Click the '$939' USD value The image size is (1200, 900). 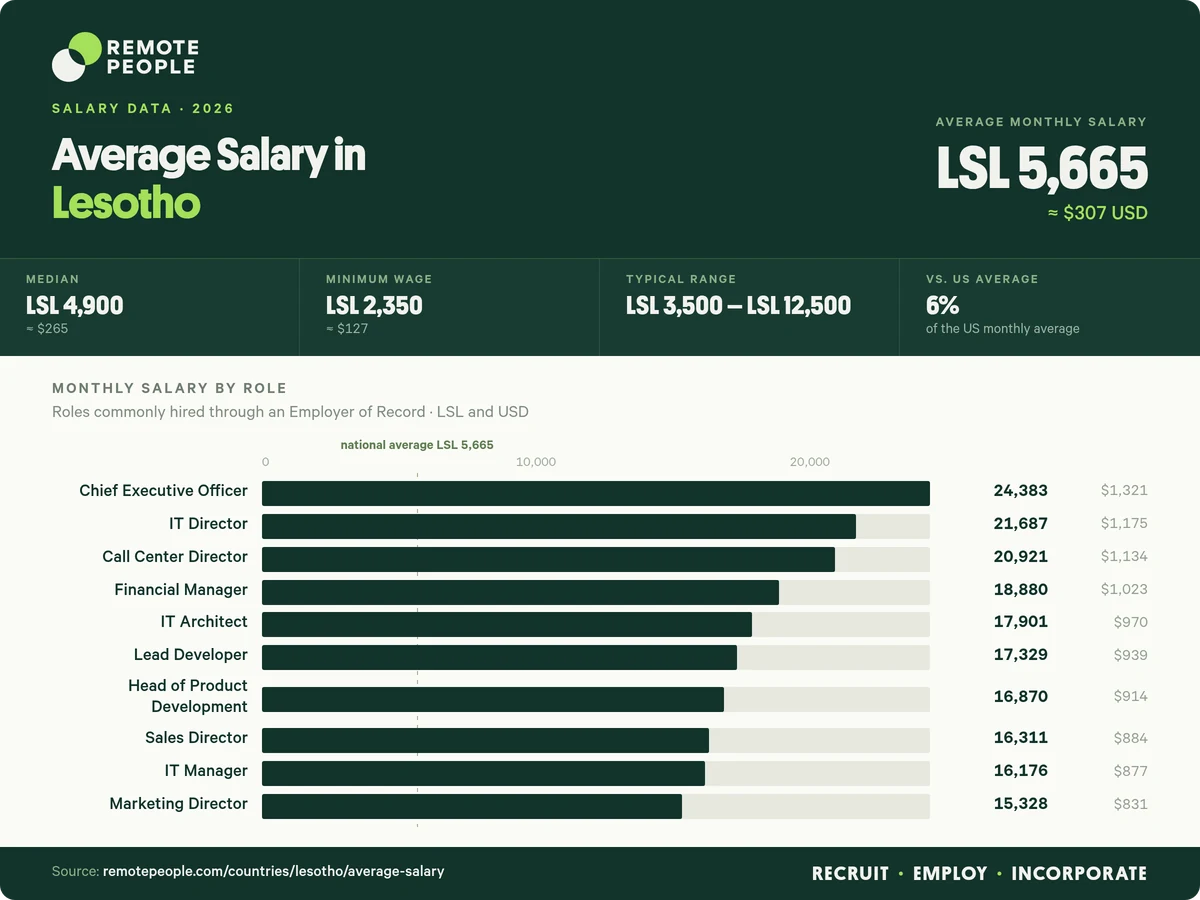(1130, 655)
